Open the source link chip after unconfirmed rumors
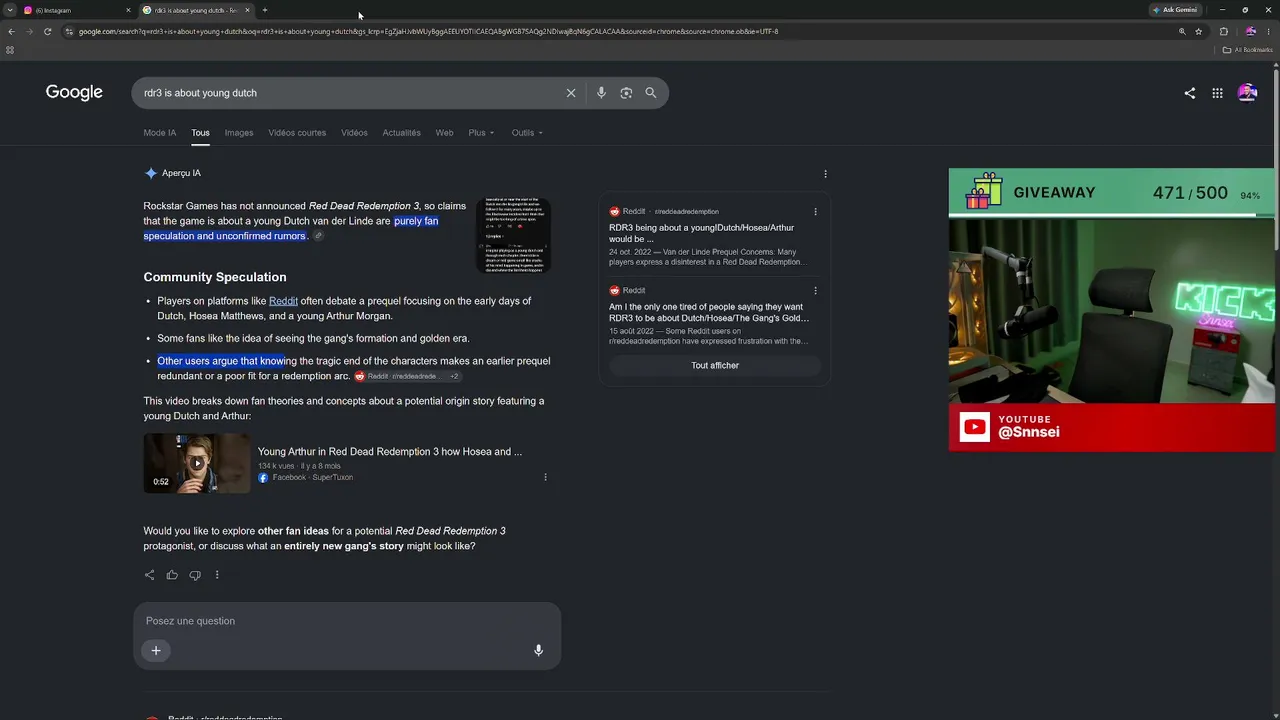 tap(318, 236)
